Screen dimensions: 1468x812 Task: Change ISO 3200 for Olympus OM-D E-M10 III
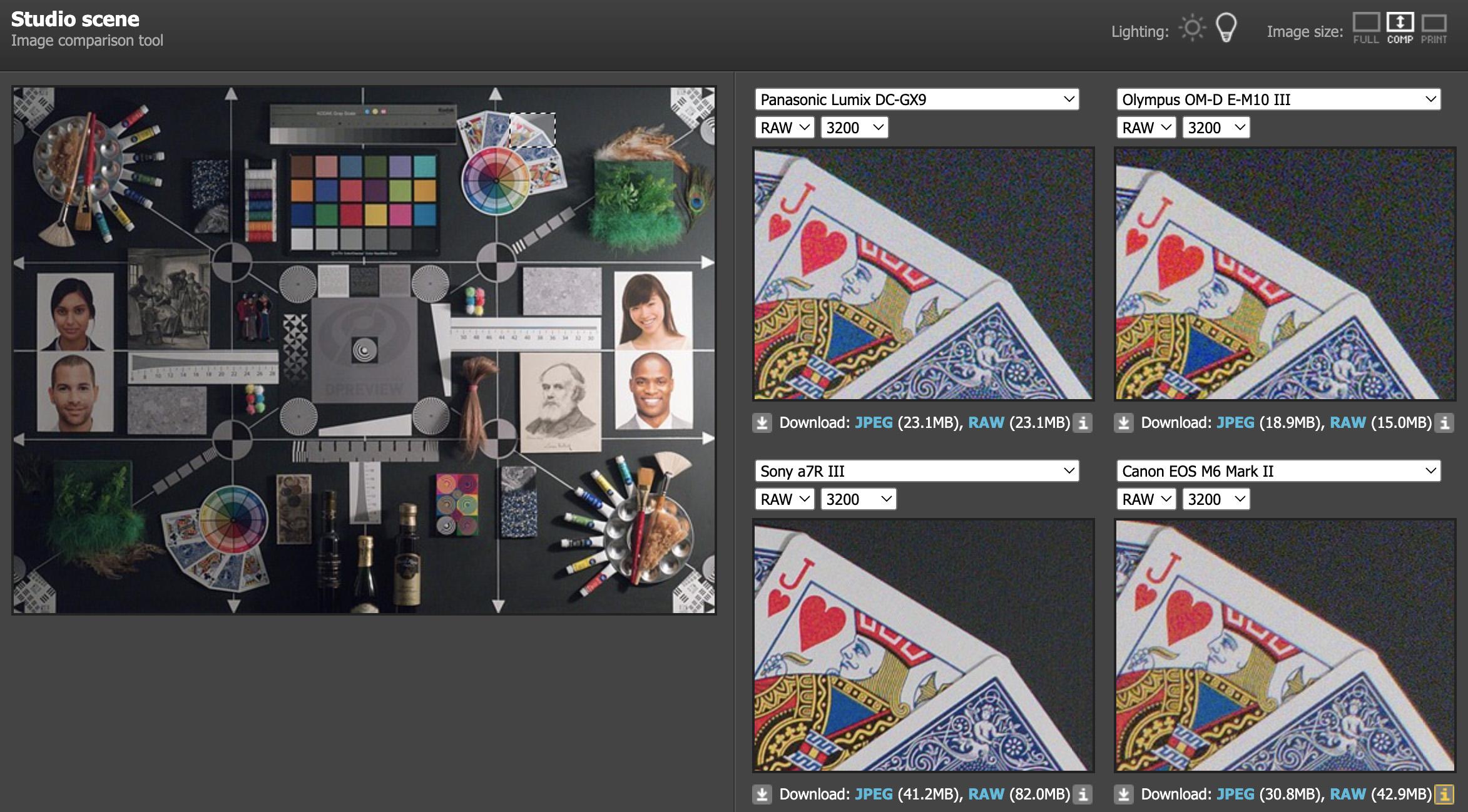pyautogui.click(x=1216, y=128)
